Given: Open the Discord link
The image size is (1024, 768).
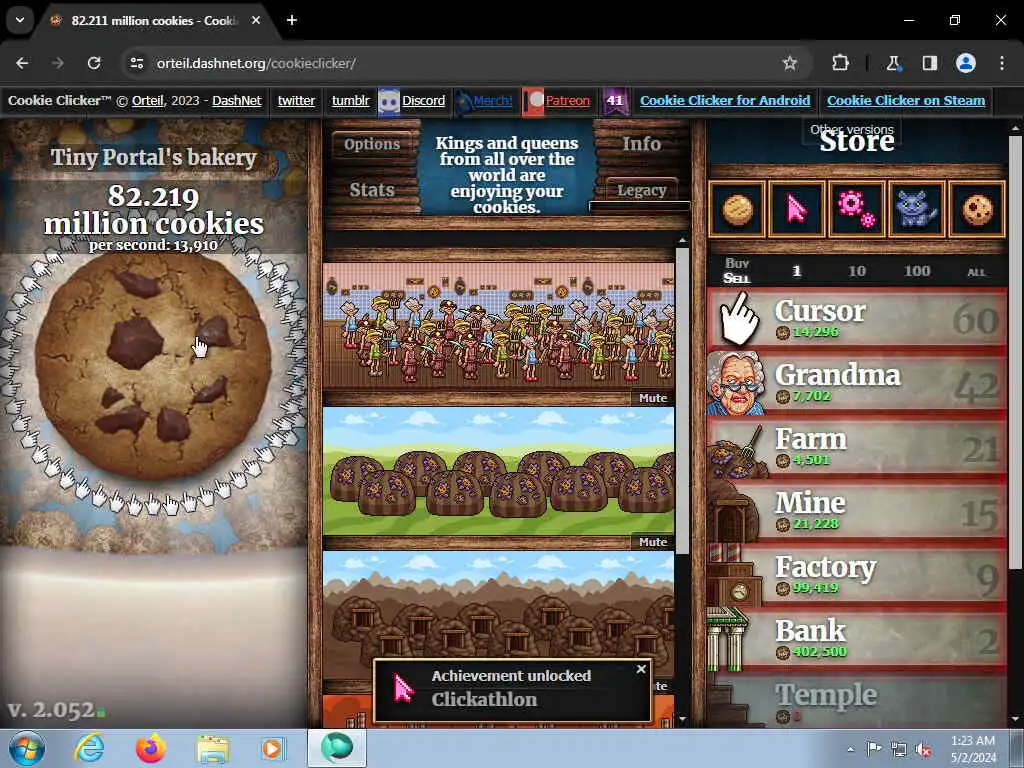Looking at the screenshot, I should (423, 101).
